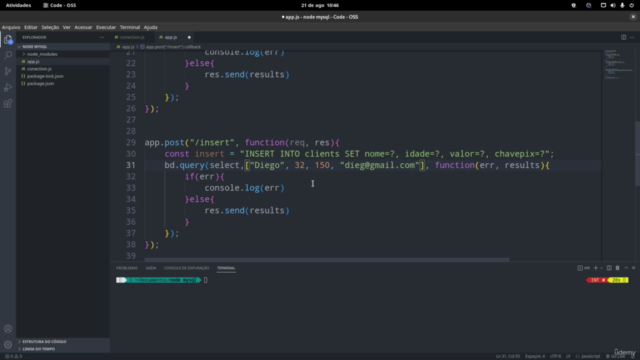Click the editor horizontal scrollbar
This screenshot has height=360, width=640.
[x=327, y=260]
